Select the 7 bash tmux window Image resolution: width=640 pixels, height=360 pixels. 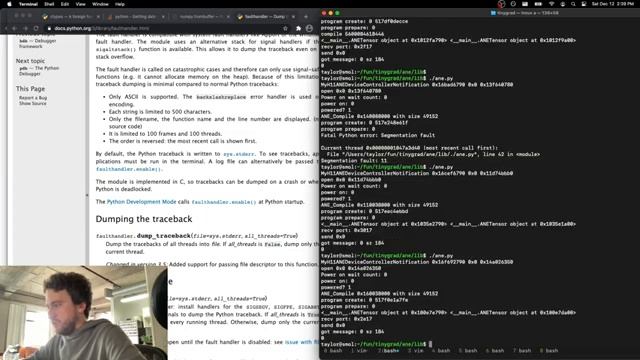522,351
